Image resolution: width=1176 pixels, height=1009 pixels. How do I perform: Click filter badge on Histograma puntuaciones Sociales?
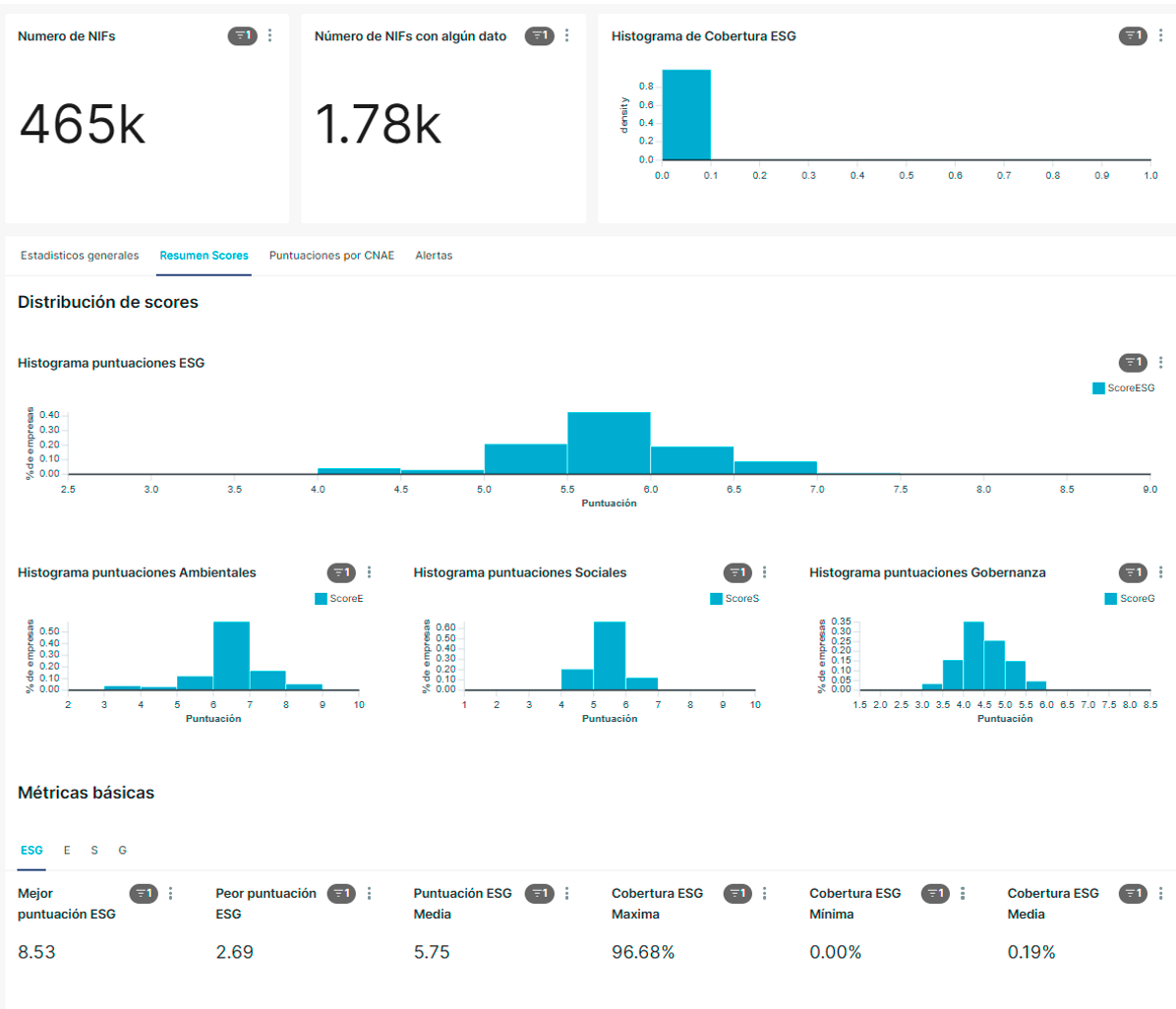[x=737, y=572]
